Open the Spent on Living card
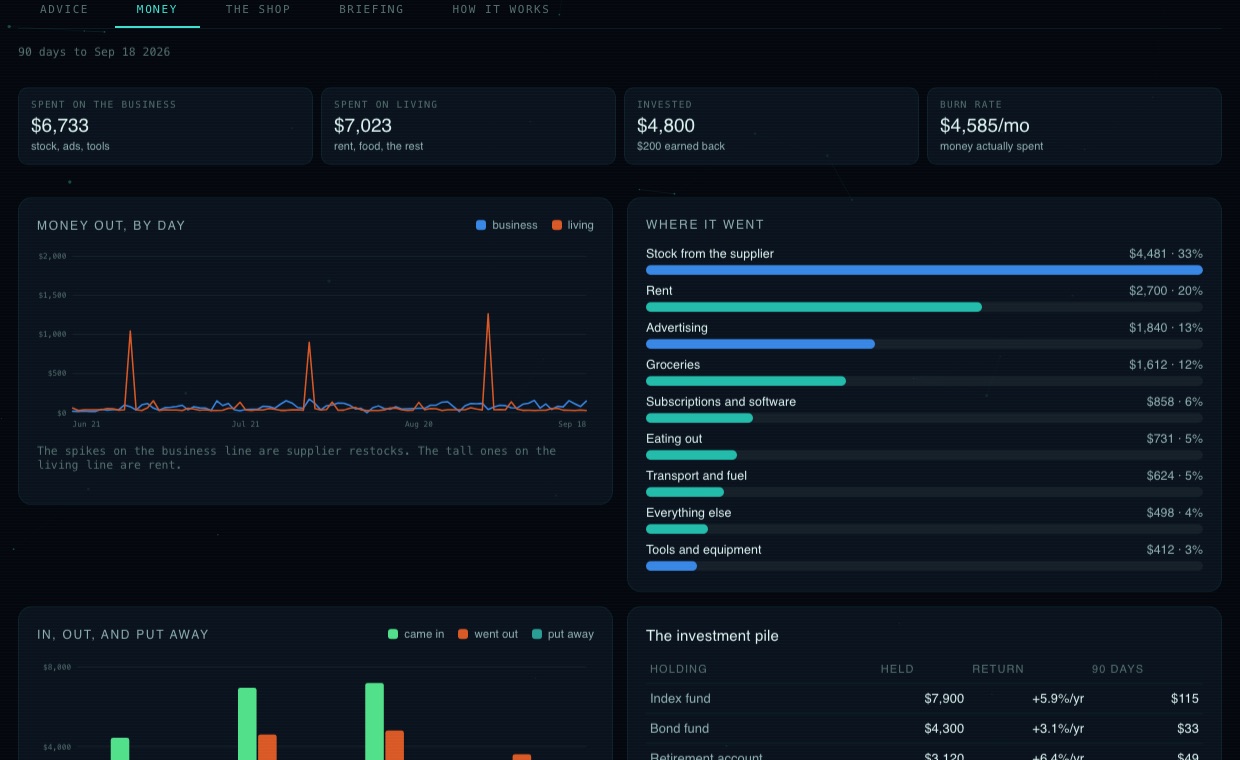Viewport: 1240px width, 760px height. click(468, 126)
